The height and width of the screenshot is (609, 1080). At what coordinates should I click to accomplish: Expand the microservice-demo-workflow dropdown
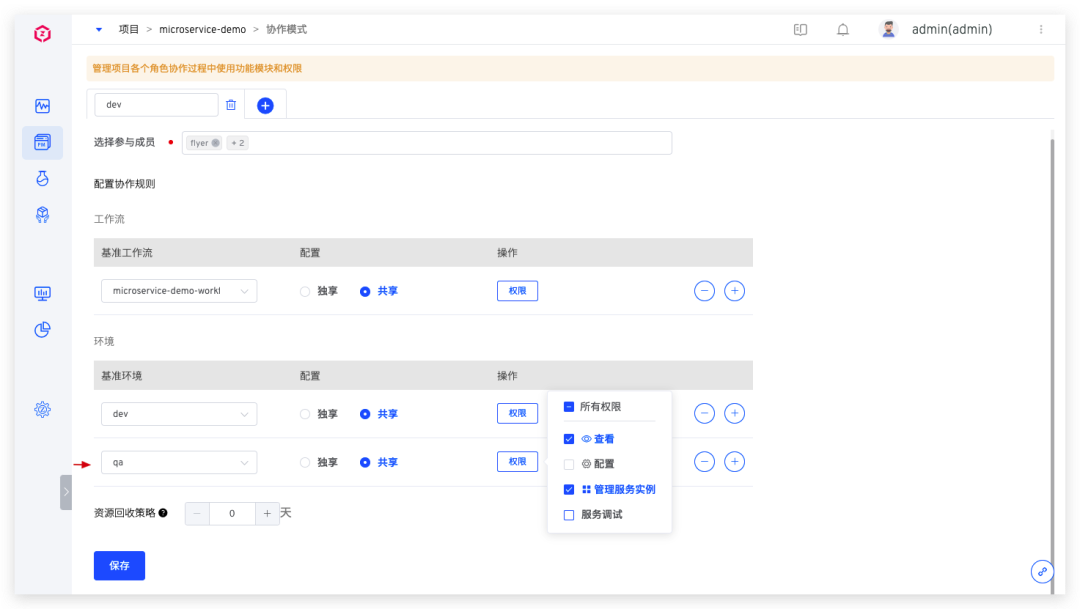(x=179, y=291)
